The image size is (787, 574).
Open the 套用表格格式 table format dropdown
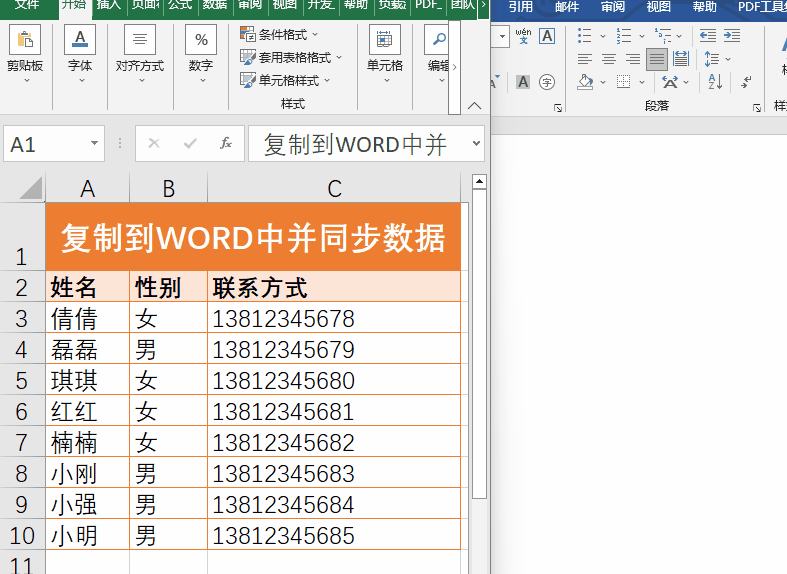pos(291,57)
